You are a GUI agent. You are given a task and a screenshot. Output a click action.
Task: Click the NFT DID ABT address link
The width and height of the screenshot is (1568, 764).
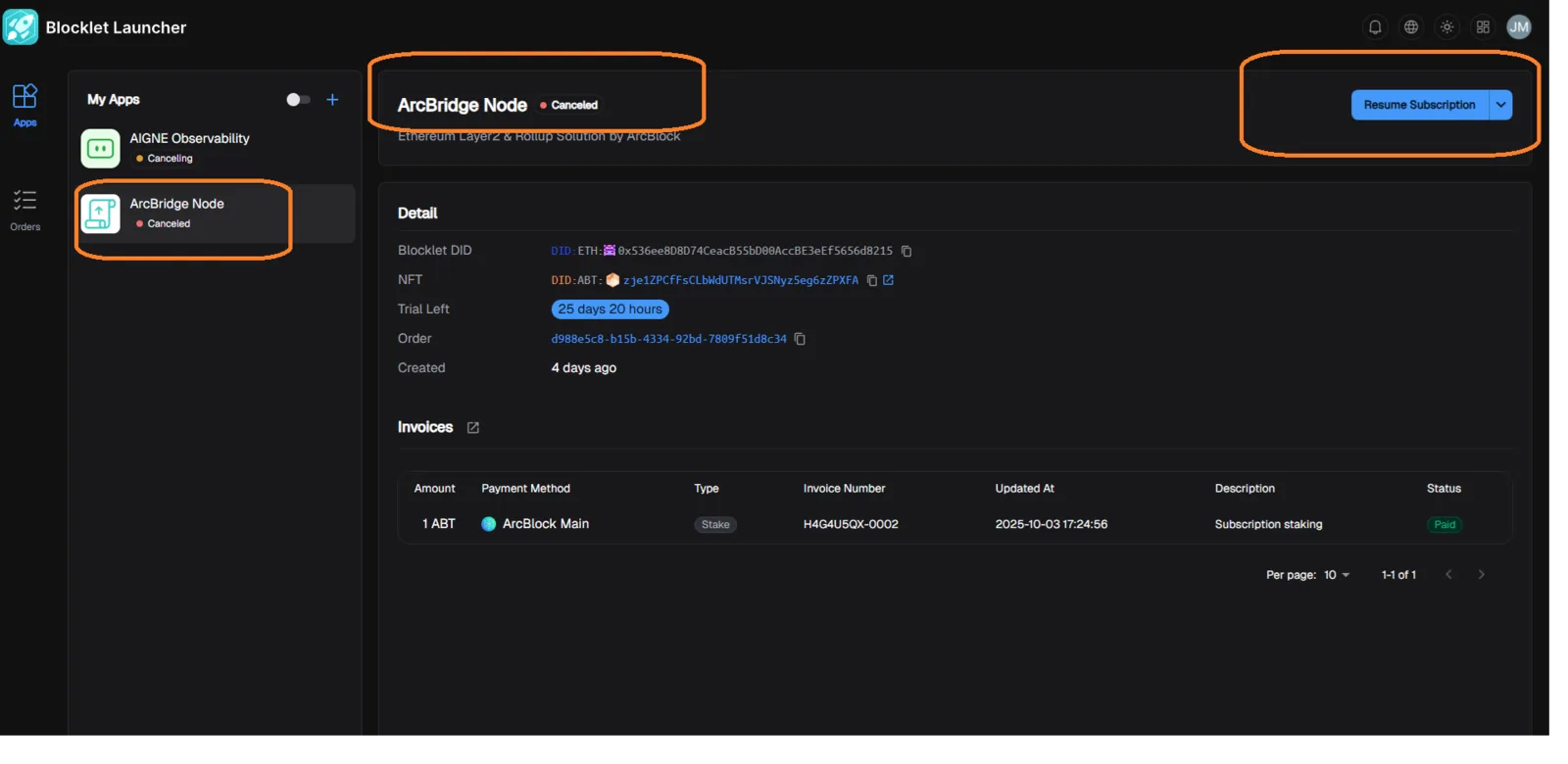tap(741, 280)
